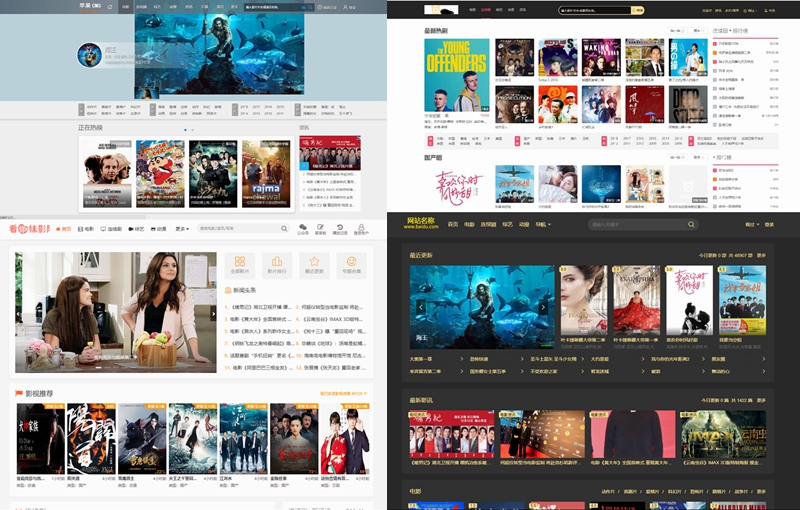800x510 pixels.
Task: Open red-gown poster 叶卡捷琳娜大帝第一季
Action: 636,300
